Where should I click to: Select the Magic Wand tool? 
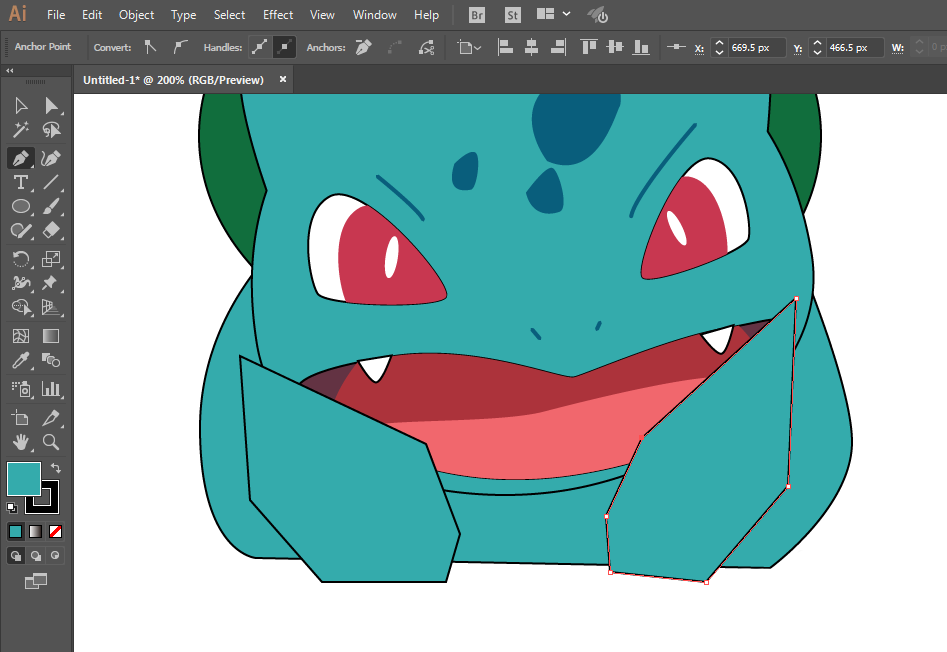[x=20, y=130]
